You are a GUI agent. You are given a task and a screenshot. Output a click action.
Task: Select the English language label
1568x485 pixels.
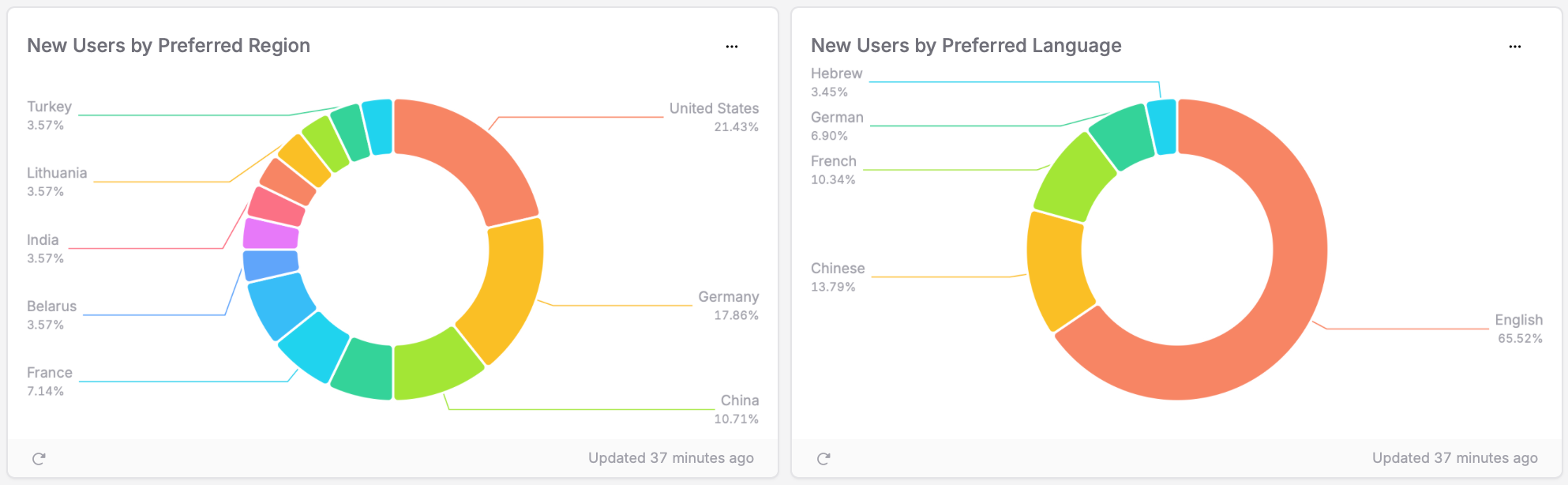click(1517, 320)
